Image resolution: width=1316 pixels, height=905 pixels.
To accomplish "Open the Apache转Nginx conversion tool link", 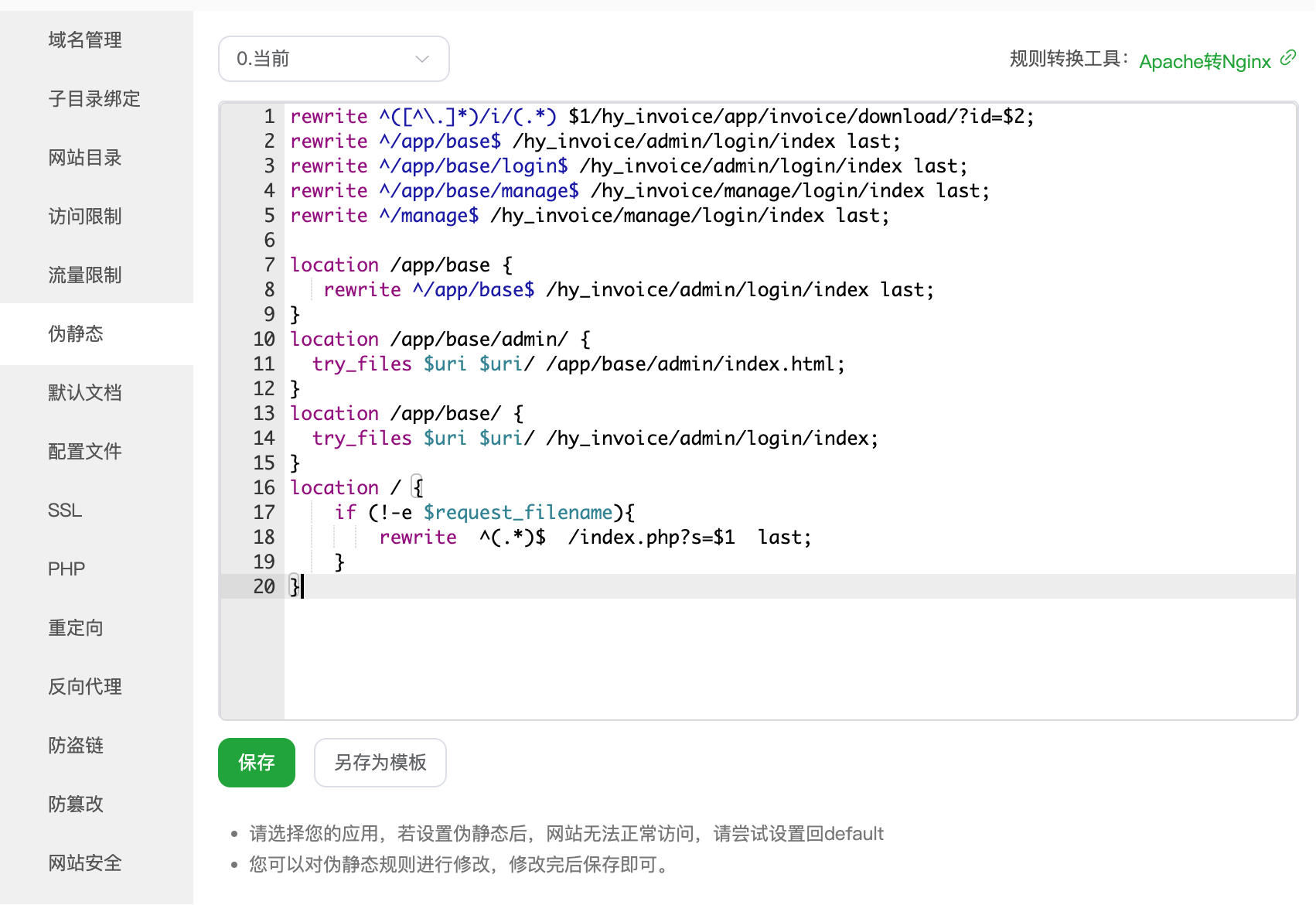I will (1204, 61).
